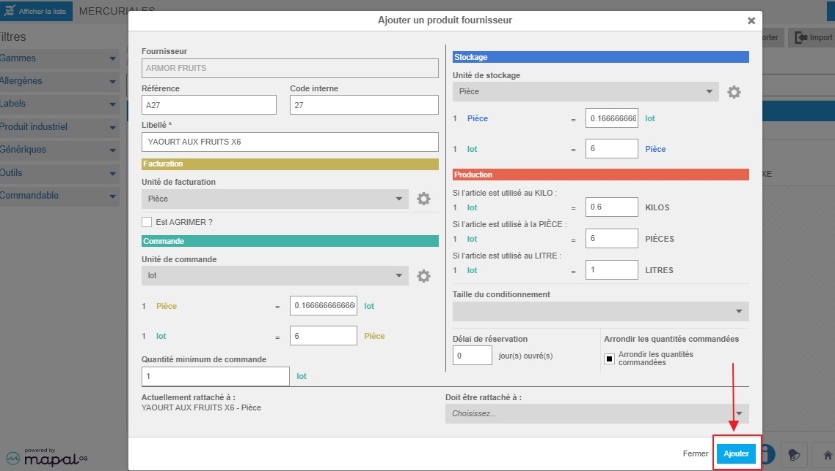Screen dimensions: 835x471
Task: Click the Stockage Pièce-to-lot conversion field
Action: click(x=611, y=118)
